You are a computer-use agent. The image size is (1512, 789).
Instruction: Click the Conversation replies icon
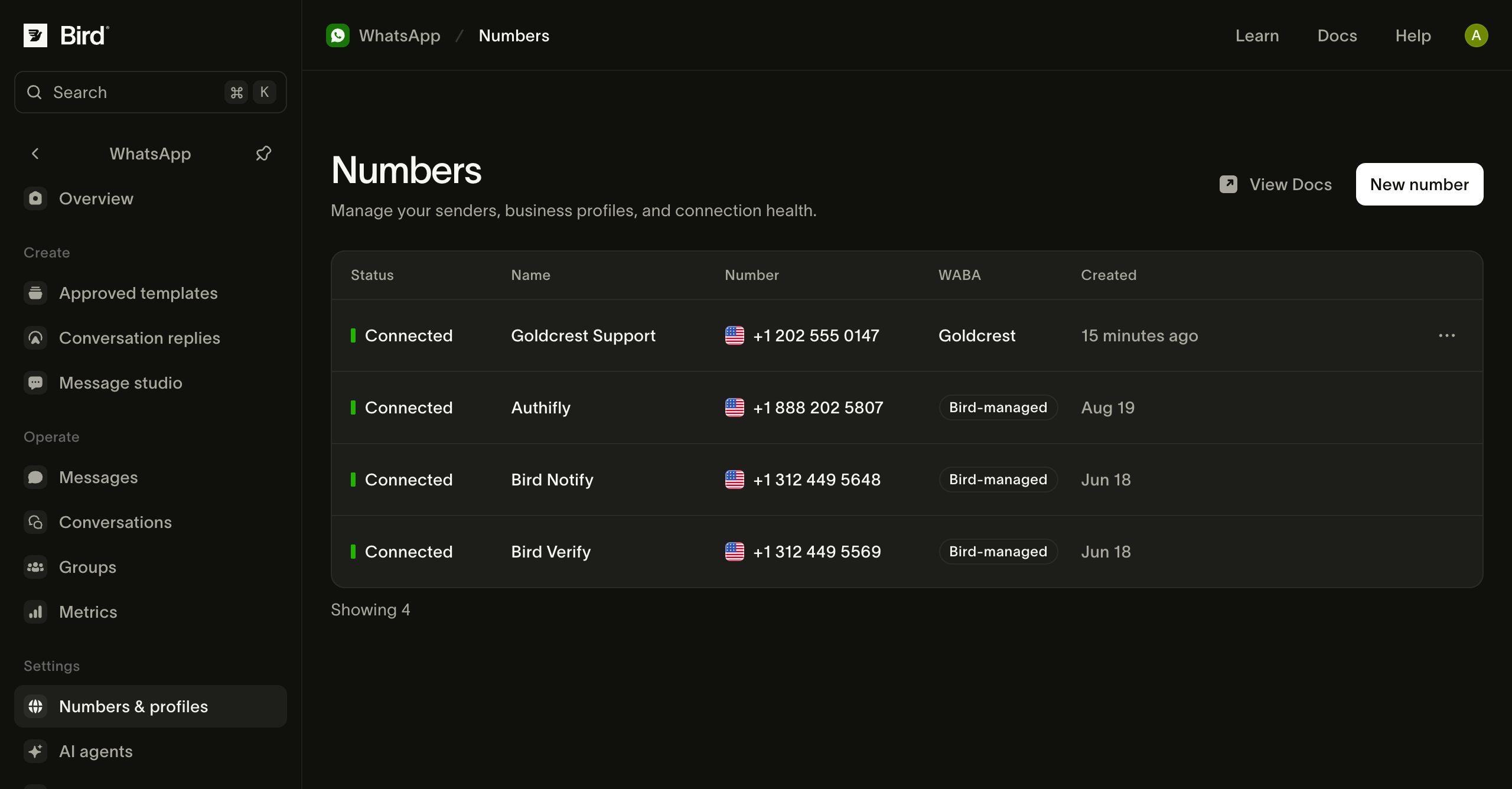point(35,338)
